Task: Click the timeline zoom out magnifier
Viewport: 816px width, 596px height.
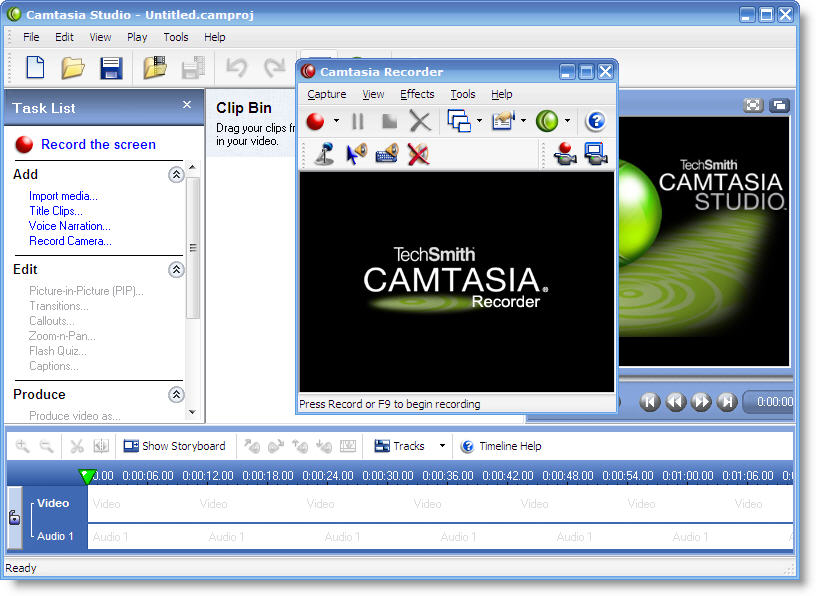Action: click(46, 446)
